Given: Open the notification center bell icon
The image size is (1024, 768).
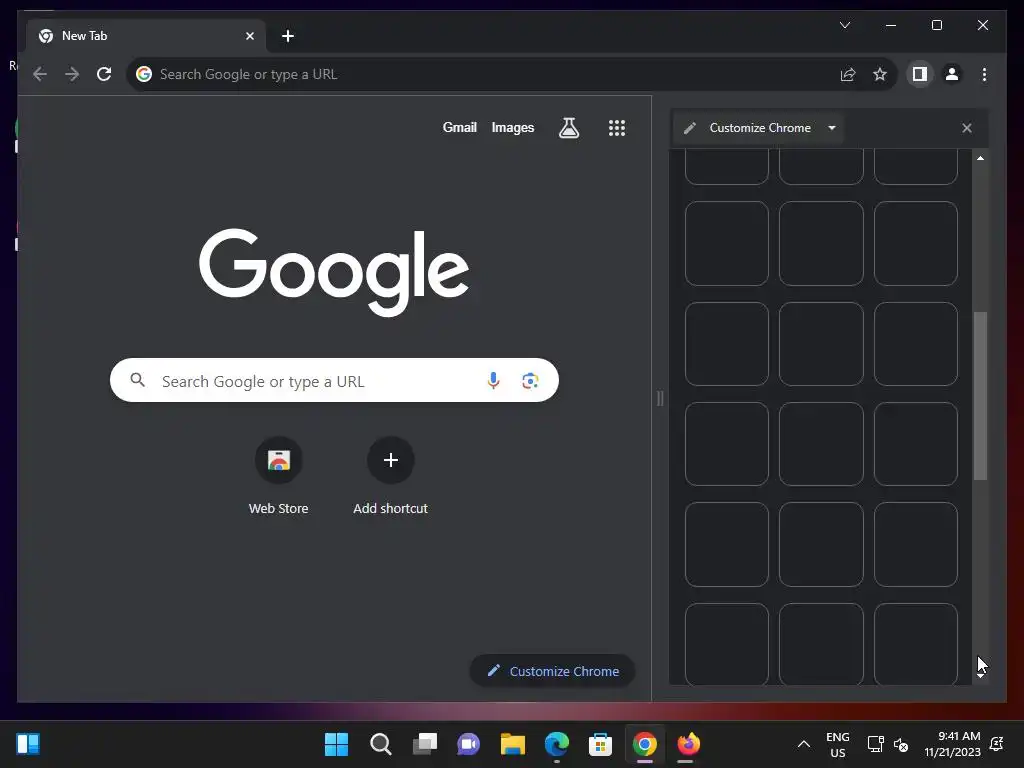Looking at the screenshot, I should [x=997, y=744].
